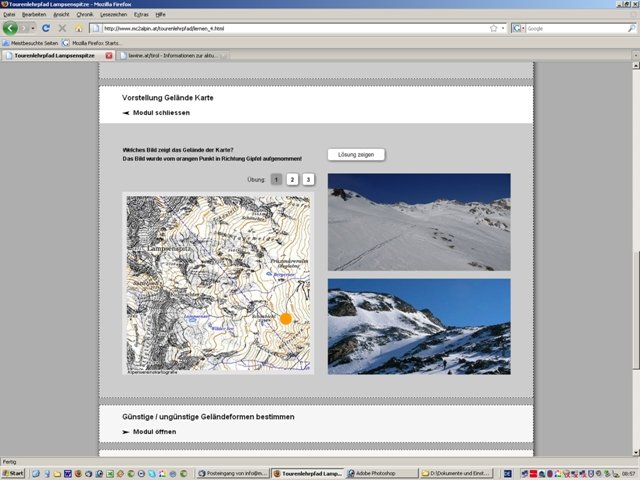Image resolution: width=640 pixels, height=480 pixels.
Task: Bookmark this page with the star icon
Action: 493,28
